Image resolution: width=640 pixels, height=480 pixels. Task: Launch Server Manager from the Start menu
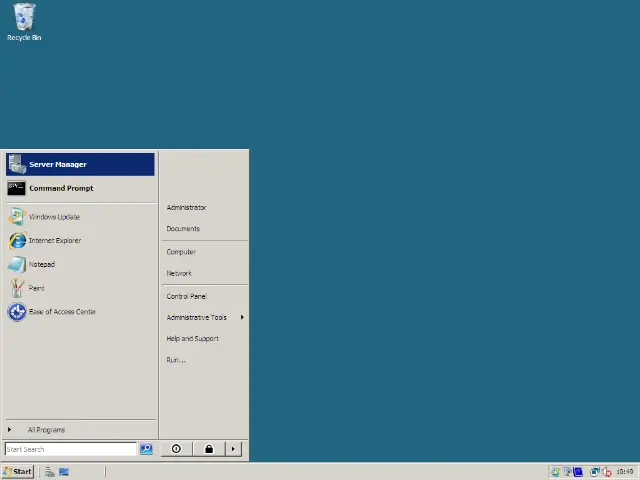[x=80, y=164]
